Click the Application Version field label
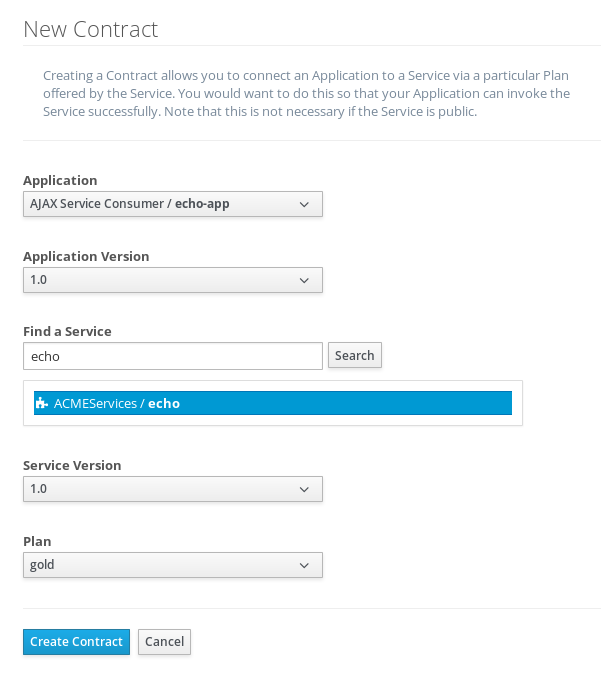The image size is (601, 677). pyautogui.click(x=86, y=256)
